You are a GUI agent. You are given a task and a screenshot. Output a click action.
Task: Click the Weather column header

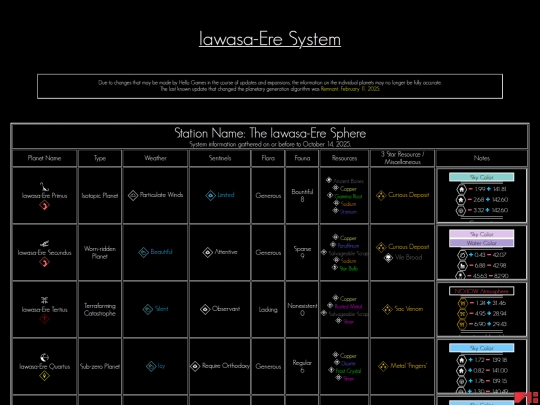[x=155, y=158]
